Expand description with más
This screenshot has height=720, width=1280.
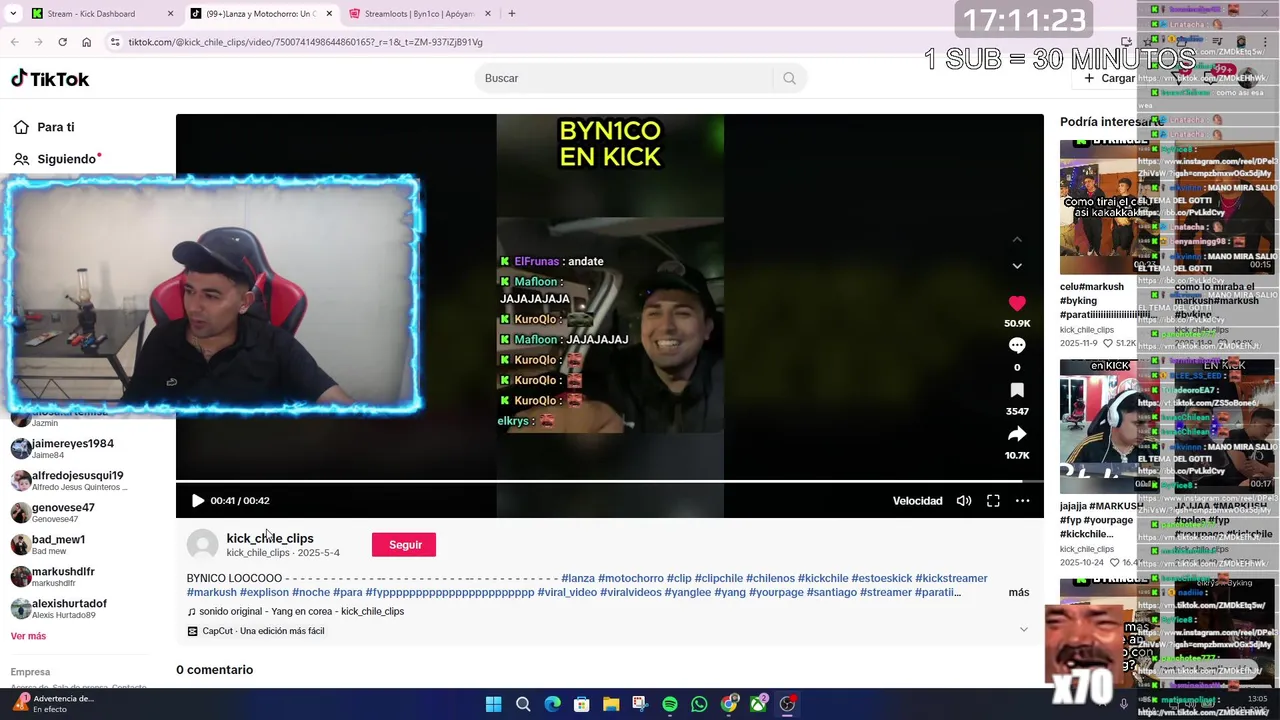1019,592
